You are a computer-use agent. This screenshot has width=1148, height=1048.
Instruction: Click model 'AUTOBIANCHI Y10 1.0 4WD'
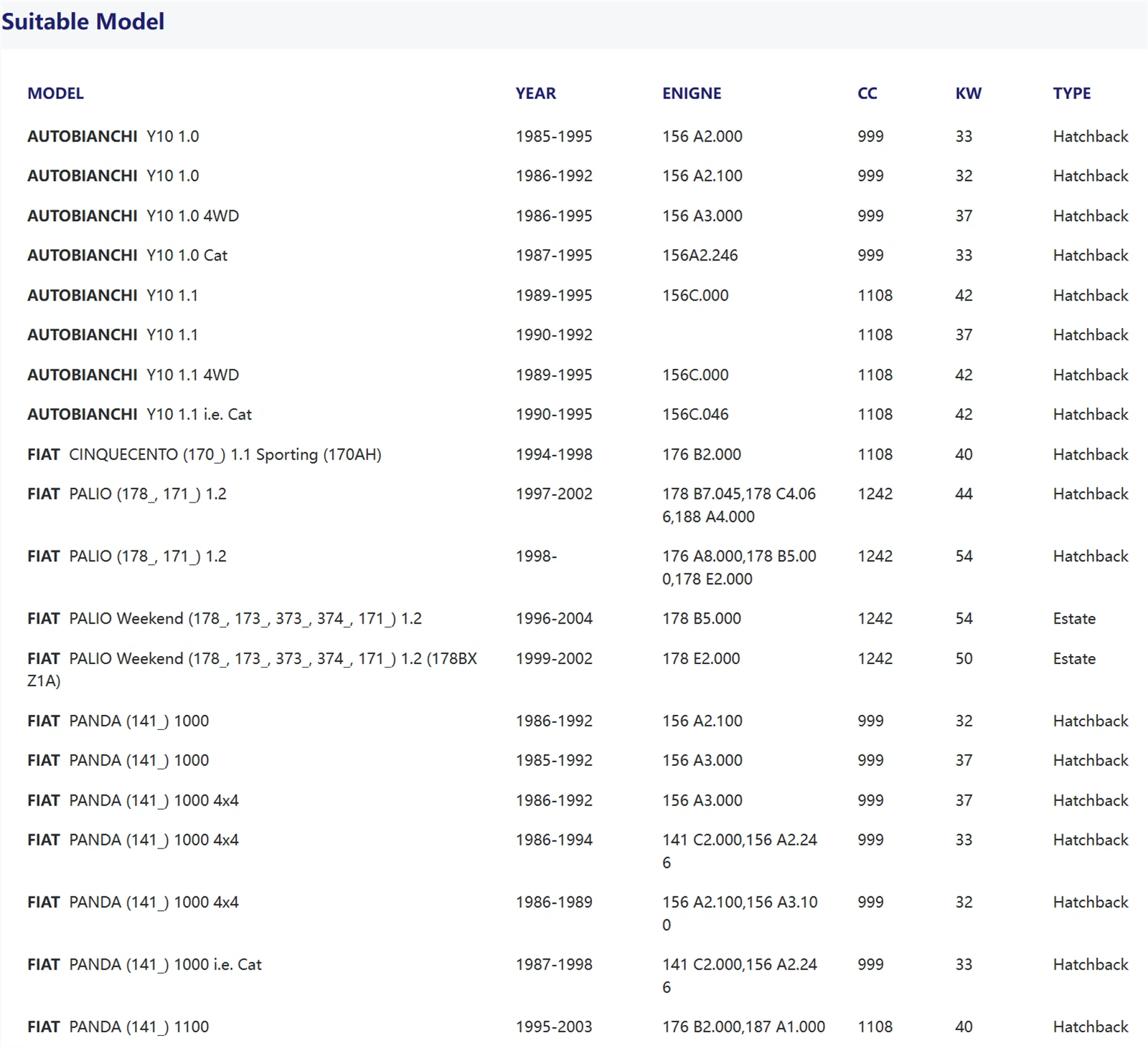pyautogui.click(x=133, y=216)
